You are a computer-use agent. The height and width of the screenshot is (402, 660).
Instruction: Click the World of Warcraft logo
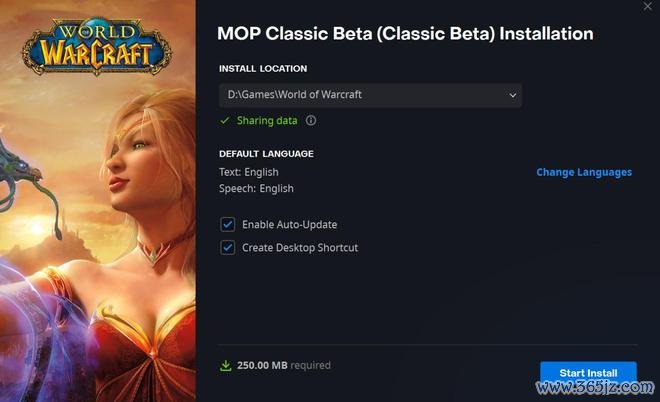click(97, 47)
